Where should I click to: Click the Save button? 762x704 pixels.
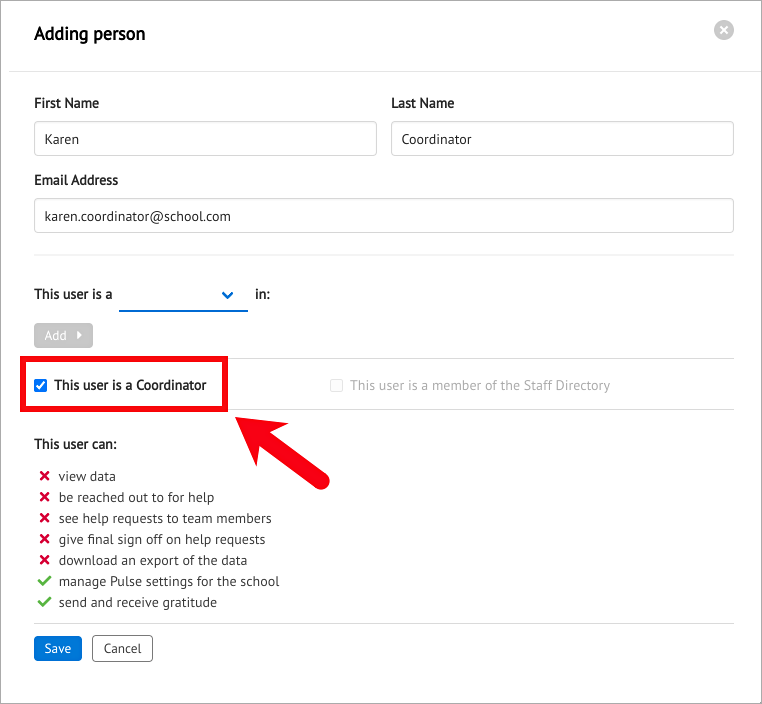58,649
